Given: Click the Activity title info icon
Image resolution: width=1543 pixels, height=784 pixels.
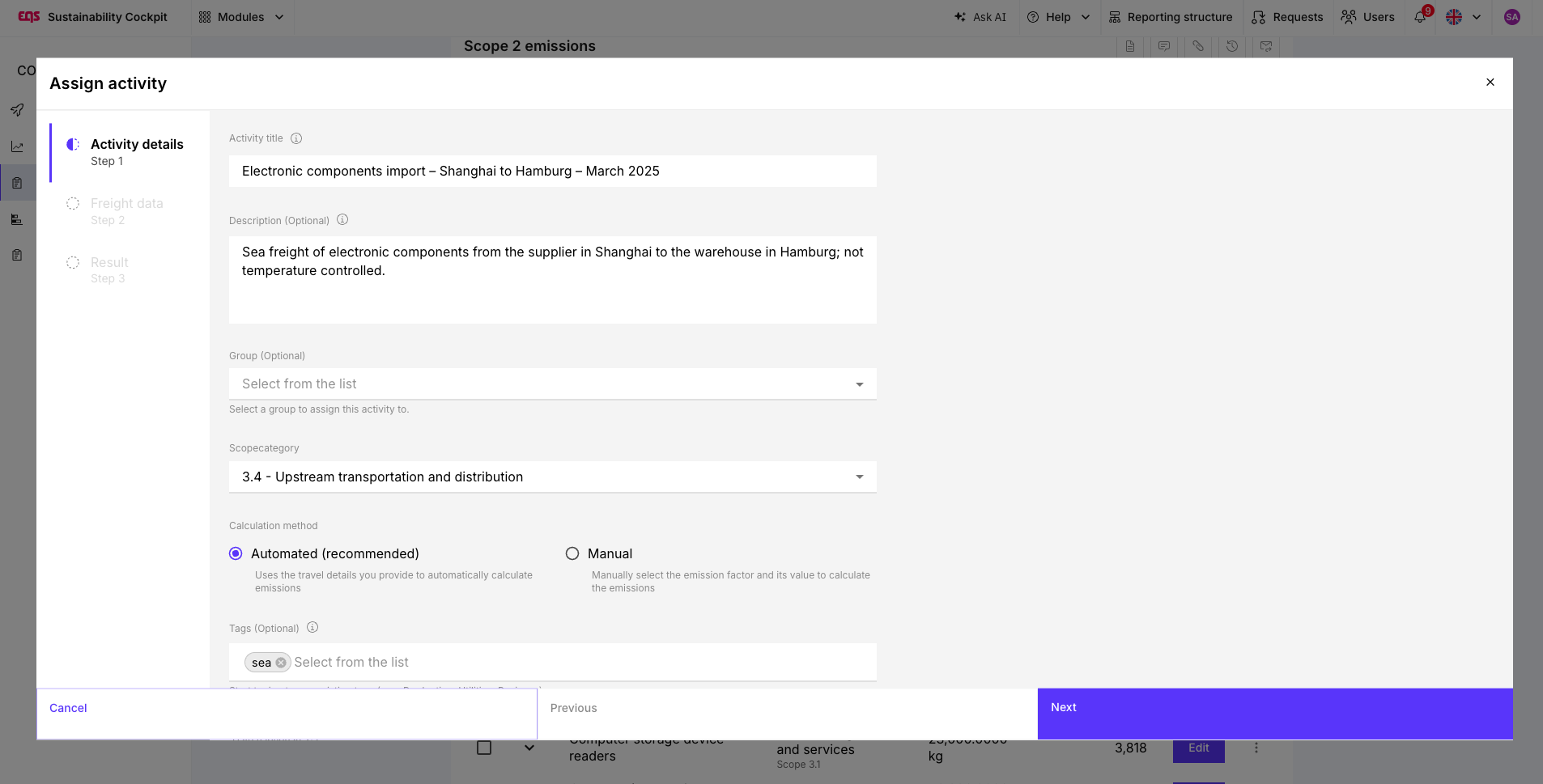Looking at the screenshot, I should pyautogui.click(x=296, y=138).
